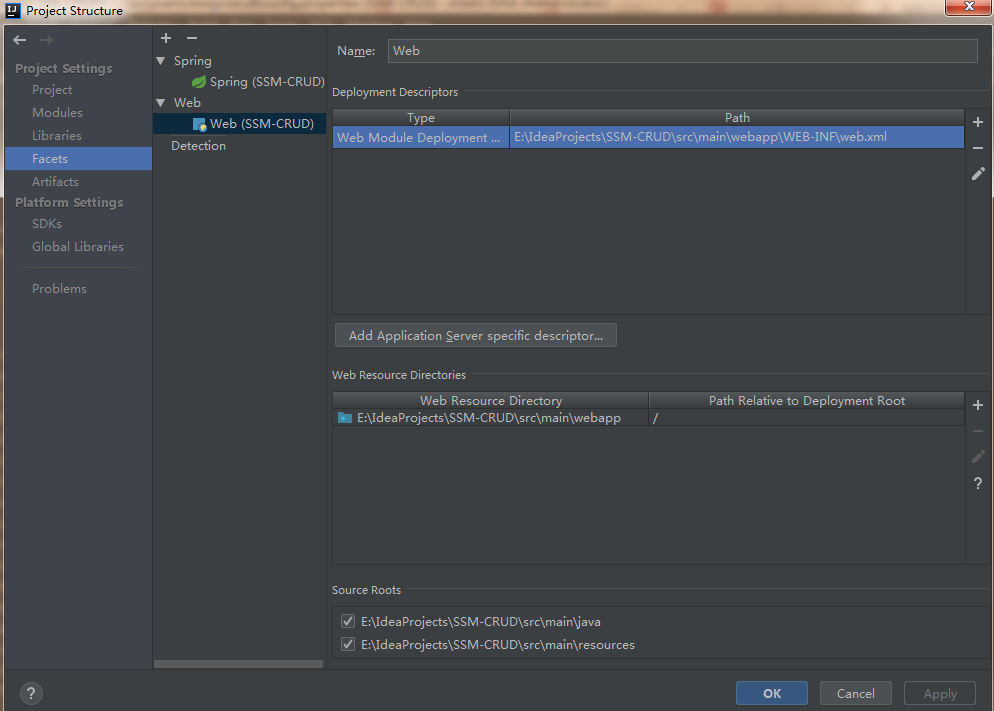Click the facet list horizontal scrollbar
This screenshot has width=994, height=711.
238,664
